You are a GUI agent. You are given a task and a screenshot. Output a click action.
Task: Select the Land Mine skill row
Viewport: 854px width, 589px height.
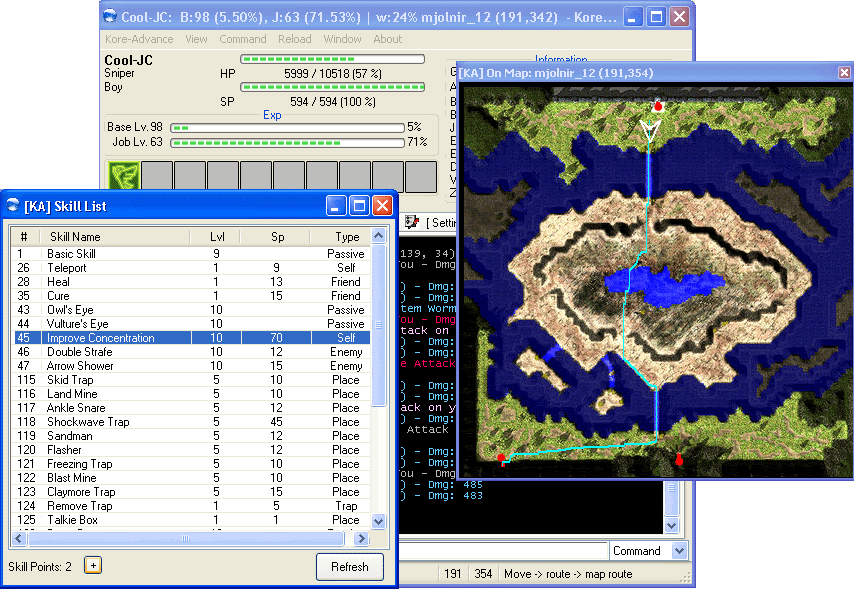coord(191,394)
